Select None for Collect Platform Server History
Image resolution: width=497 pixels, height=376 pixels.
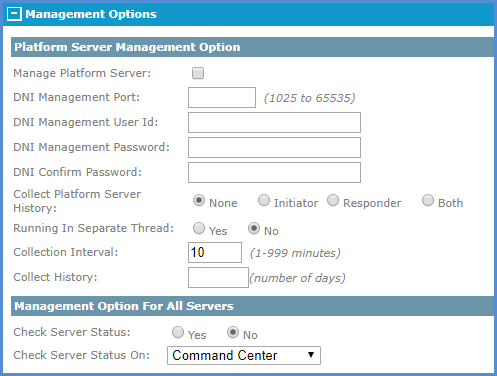click(199, 200)
